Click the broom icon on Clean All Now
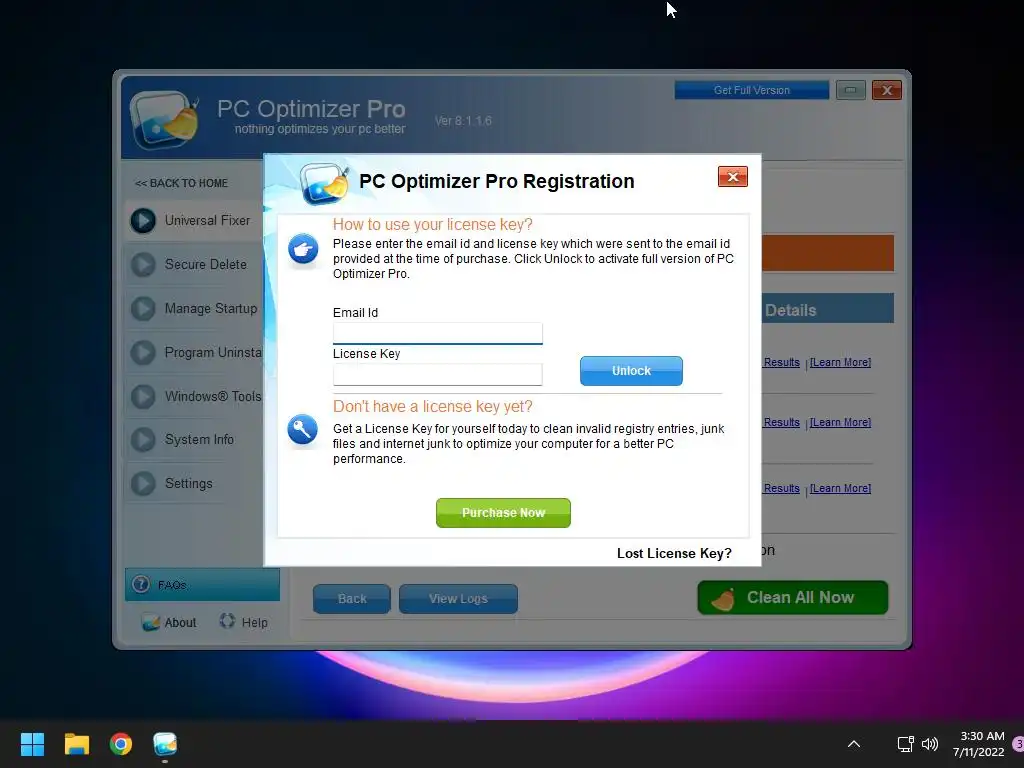The image size is (1024, 768). coord(723,599)
